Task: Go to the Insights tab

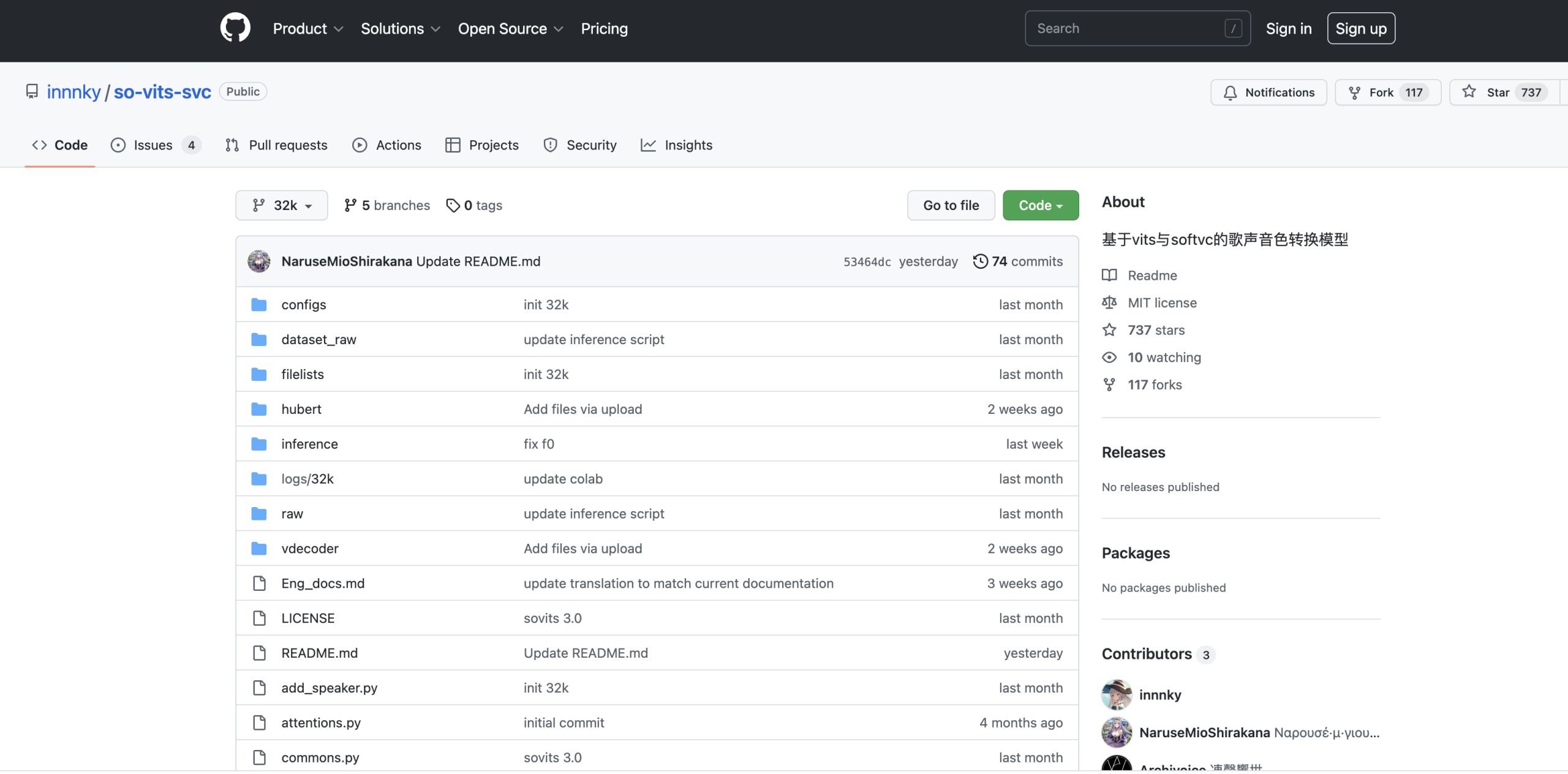Action: (x=676, y=145)
